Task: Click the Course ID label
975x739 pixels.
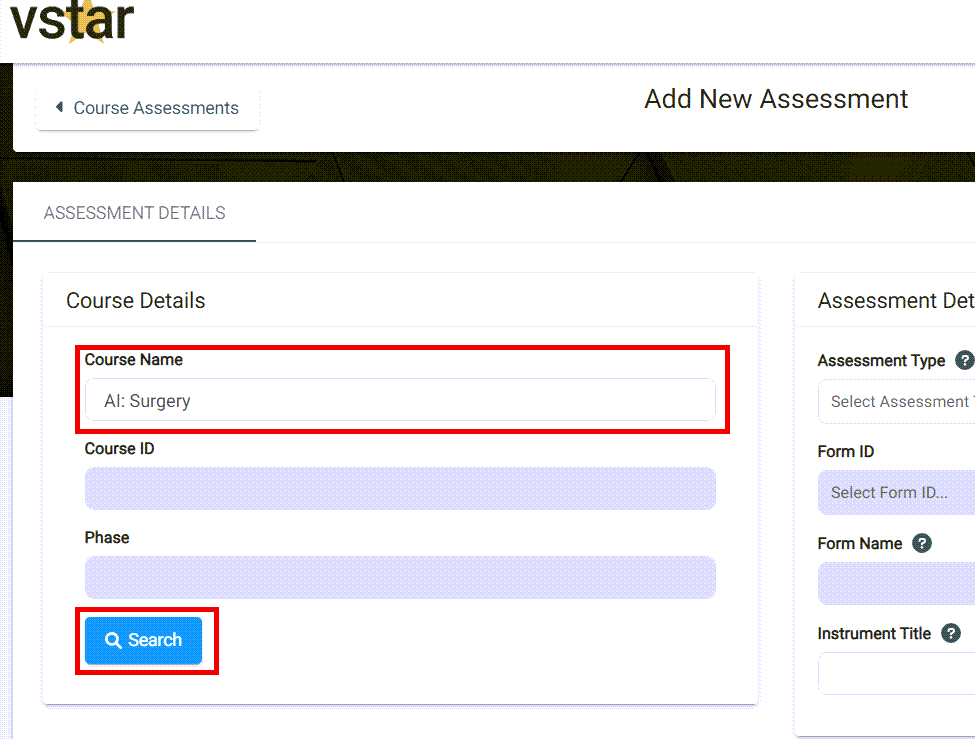Action: [119, 448]
